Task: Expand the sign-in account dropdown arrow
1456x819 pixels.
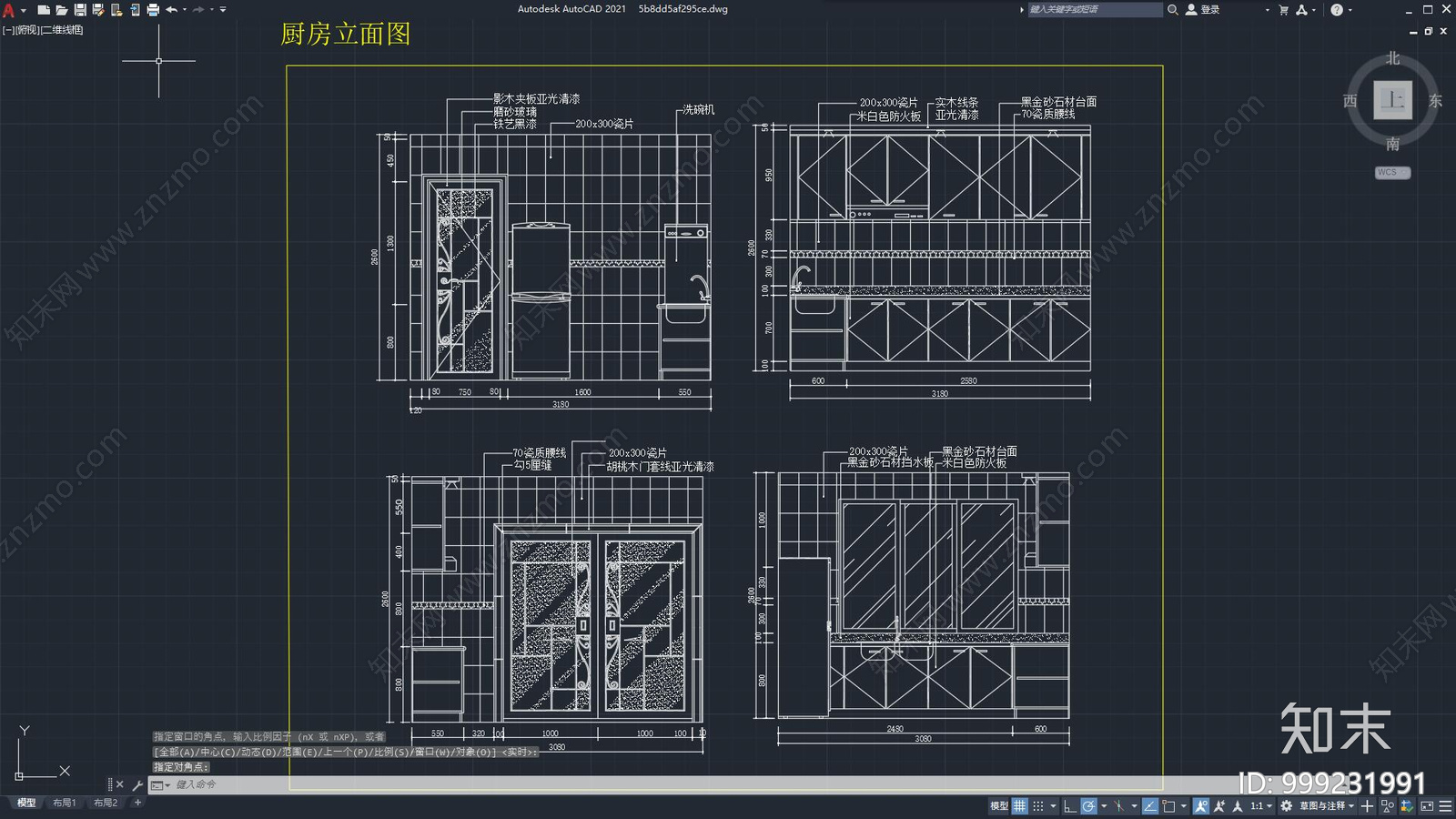Action: (1267, 10)
